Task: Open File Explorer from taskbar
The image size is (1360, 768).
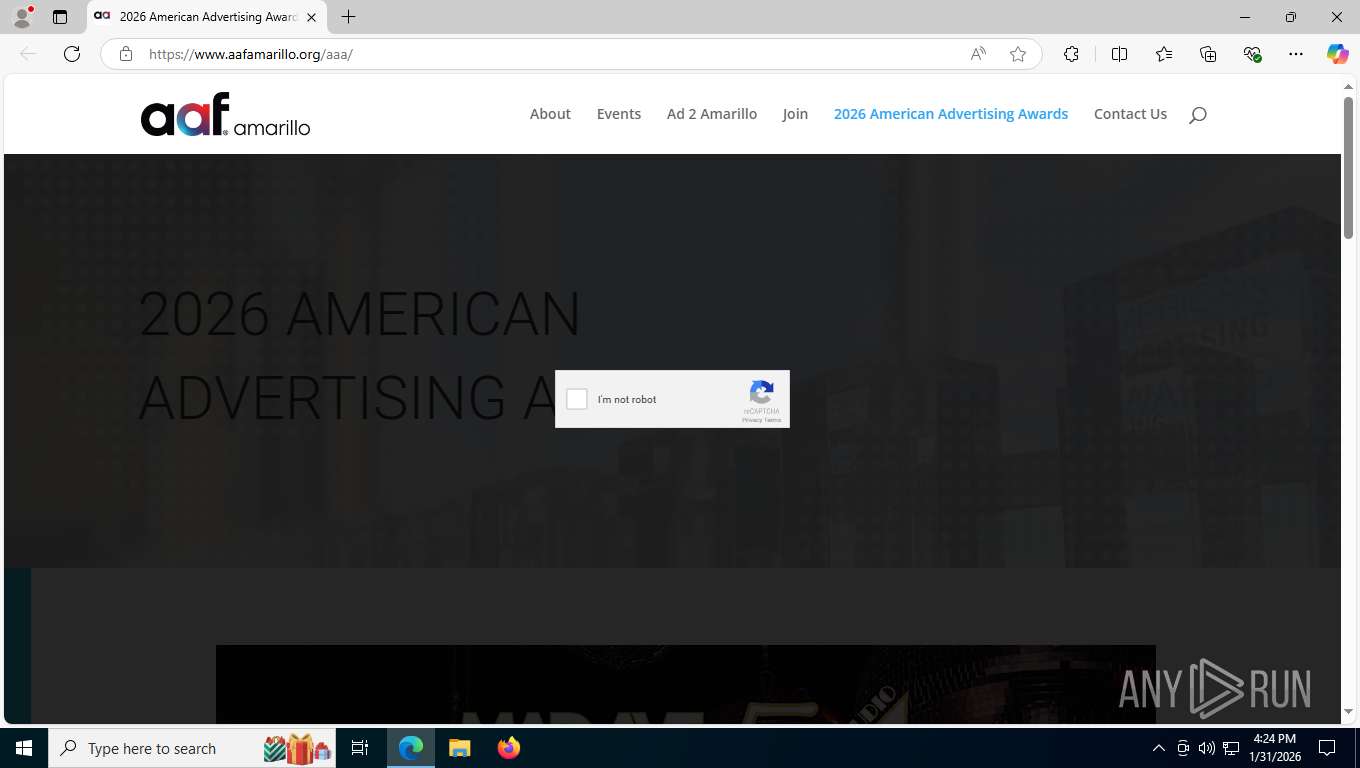Action: (459, 748)
